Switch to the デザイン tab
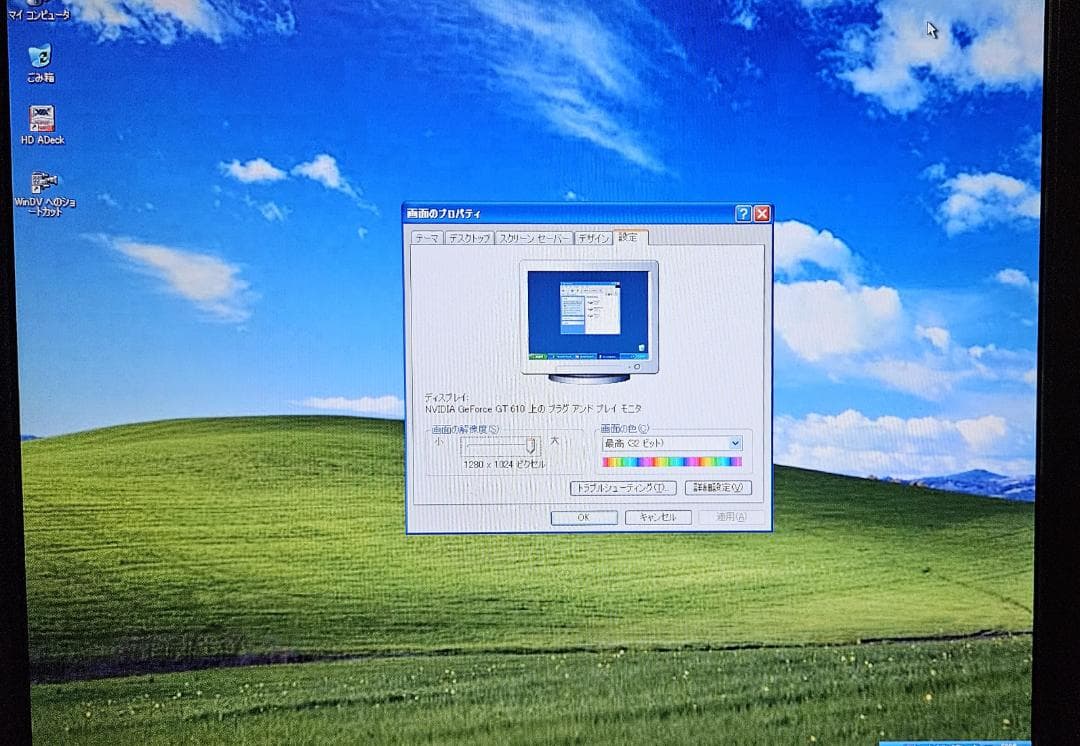The width and height of the screenshot is (1080, 746). [593, 238]
